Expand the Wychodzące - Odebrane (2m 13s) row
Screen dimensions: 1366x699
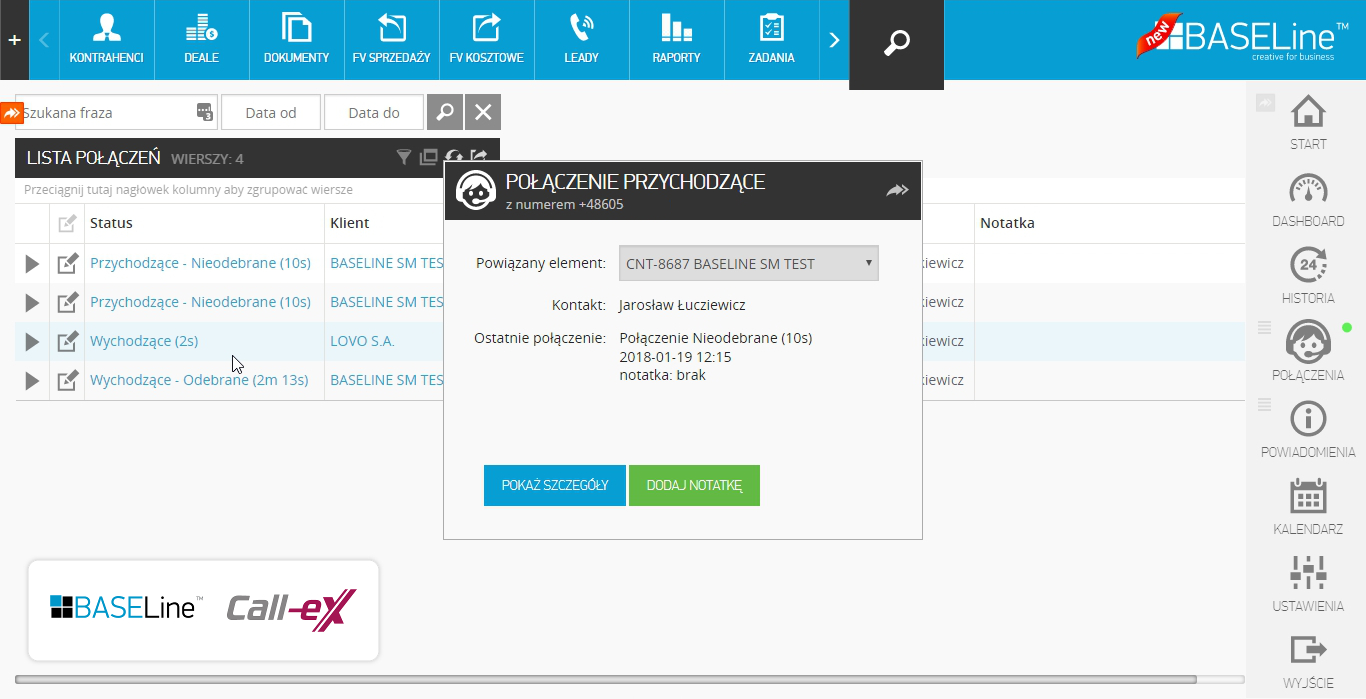tap(32, 381)
